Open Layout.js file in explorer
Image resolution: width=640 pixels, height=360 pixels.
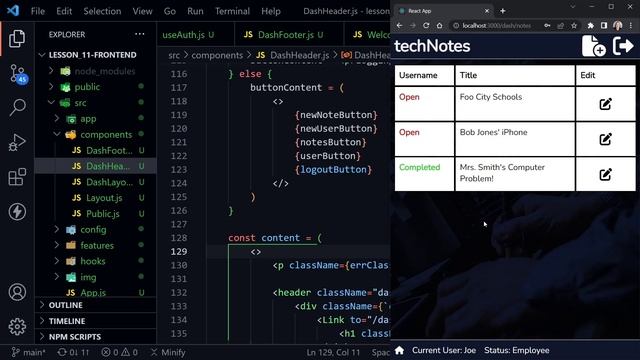(x=96, y=198)
